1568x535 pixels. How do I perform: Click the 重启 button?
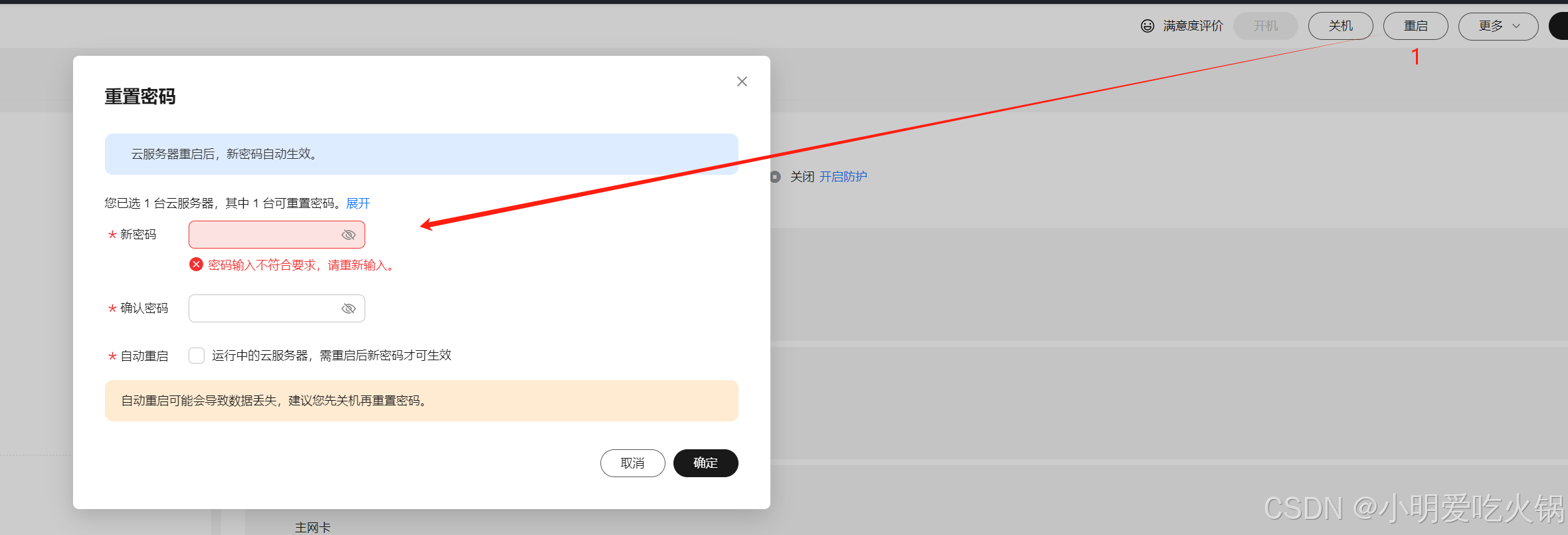coord(1415,26)
